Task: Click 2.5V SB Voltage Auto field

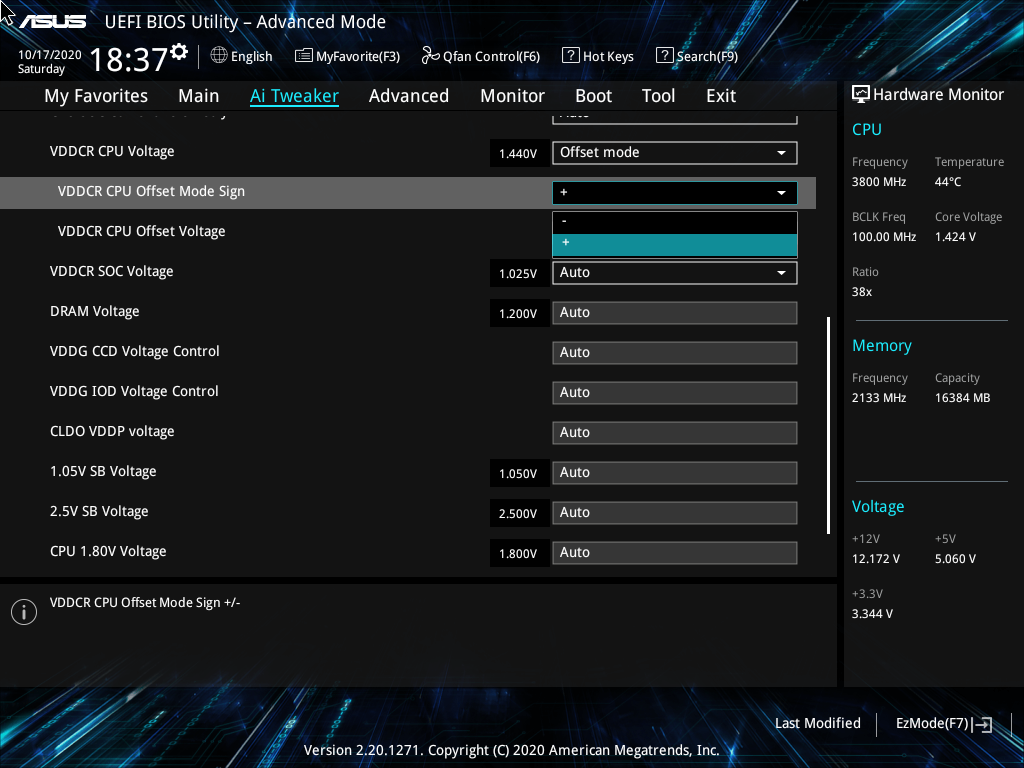Action: point(675,513)
